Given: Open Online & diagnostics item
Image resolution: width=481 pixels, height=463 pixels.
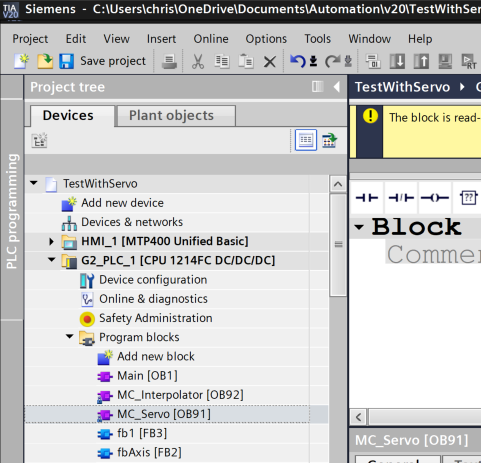Looking at the screenshot, I should point(153,299).
